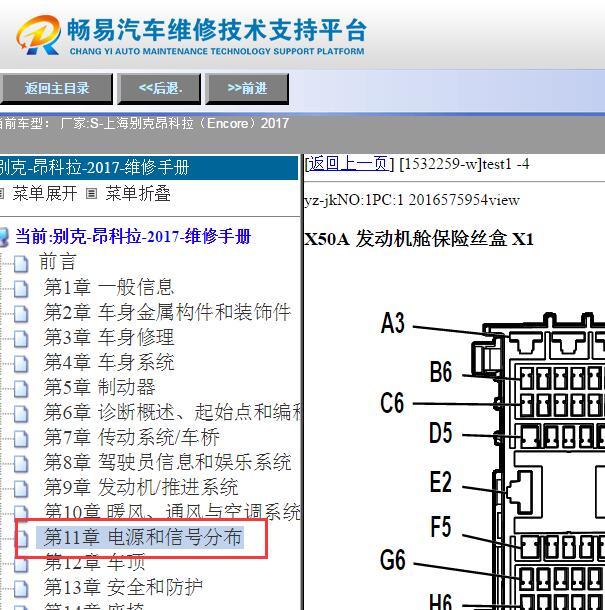Click the heading X50A 发动机舱保险丝盒 X1
Screen dimensions: 605x610
coord(419,239)
